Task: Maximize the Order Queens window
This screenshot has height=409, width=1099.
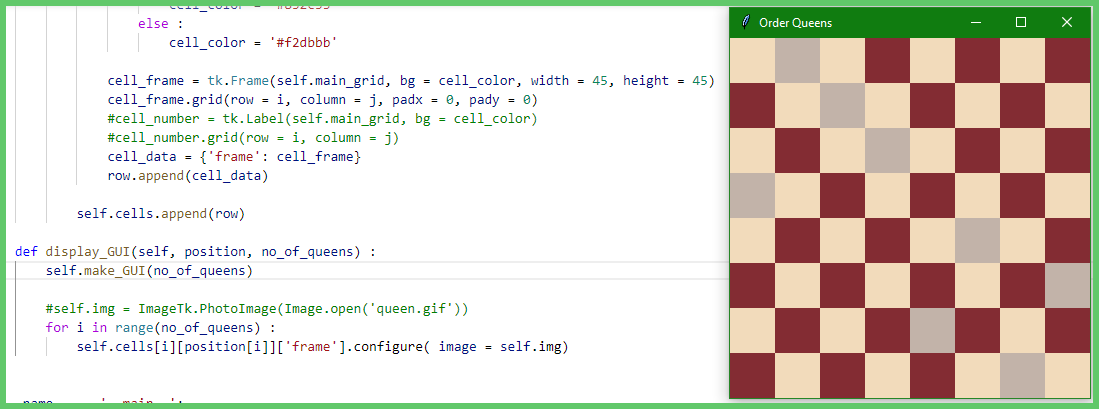Action: [x=1020, y=22]
